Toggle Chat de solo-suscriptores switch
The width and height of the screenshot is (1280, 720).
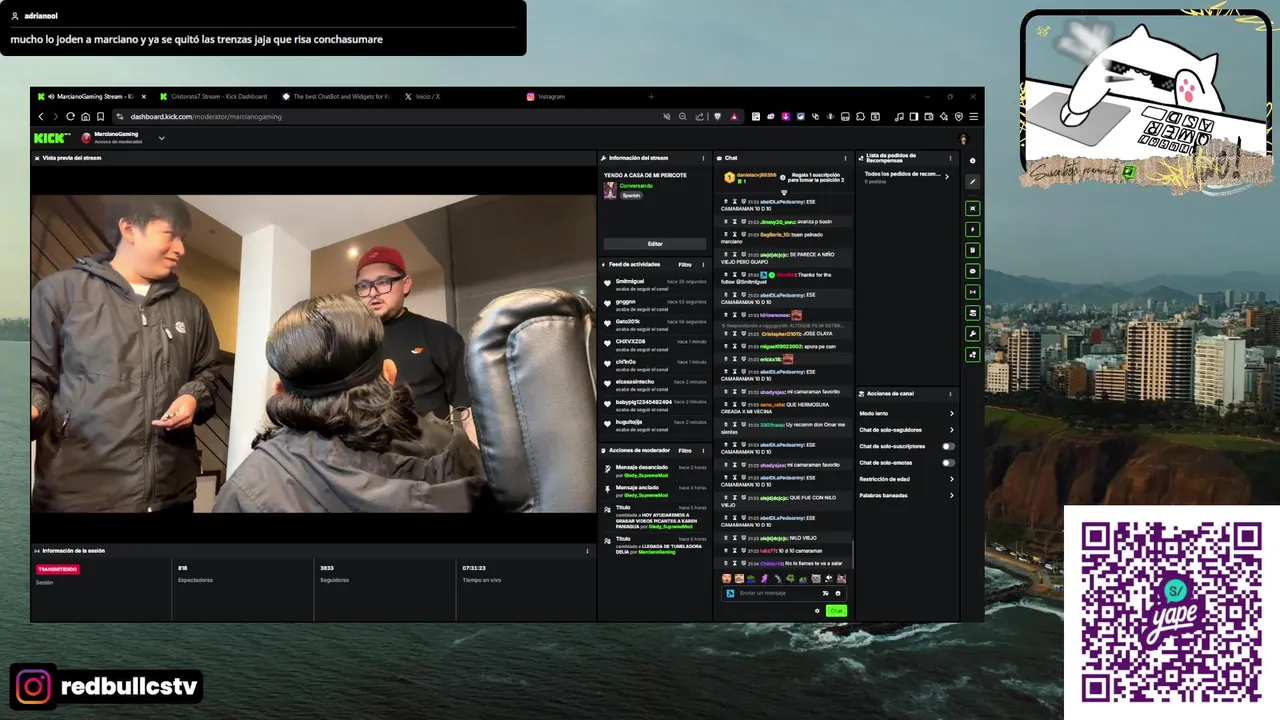click(x=948, y=446)
